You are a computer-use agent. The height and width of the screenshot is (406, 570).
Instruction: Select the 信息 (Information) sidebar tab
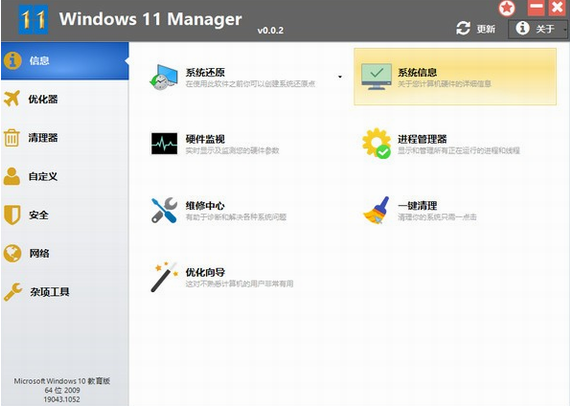(65, 61)
